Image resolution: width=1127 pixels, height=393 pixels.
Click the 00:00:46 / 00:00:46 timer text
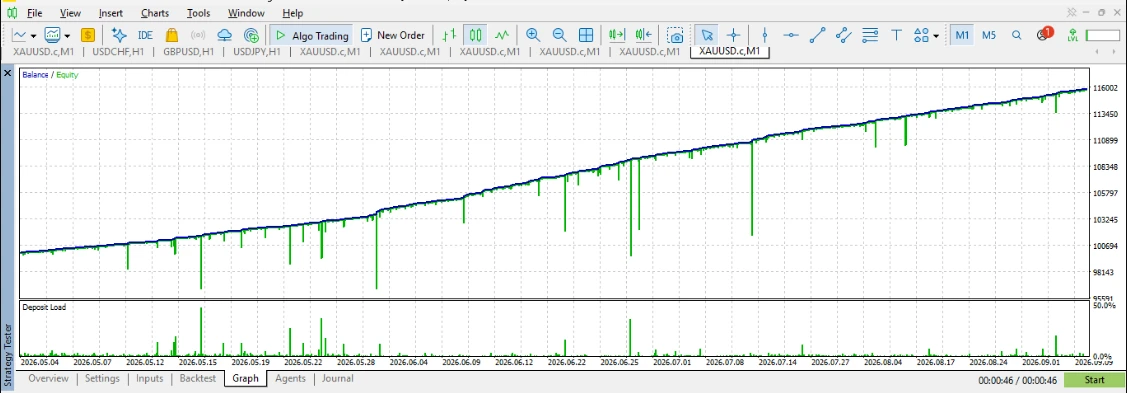point(1018,380)
